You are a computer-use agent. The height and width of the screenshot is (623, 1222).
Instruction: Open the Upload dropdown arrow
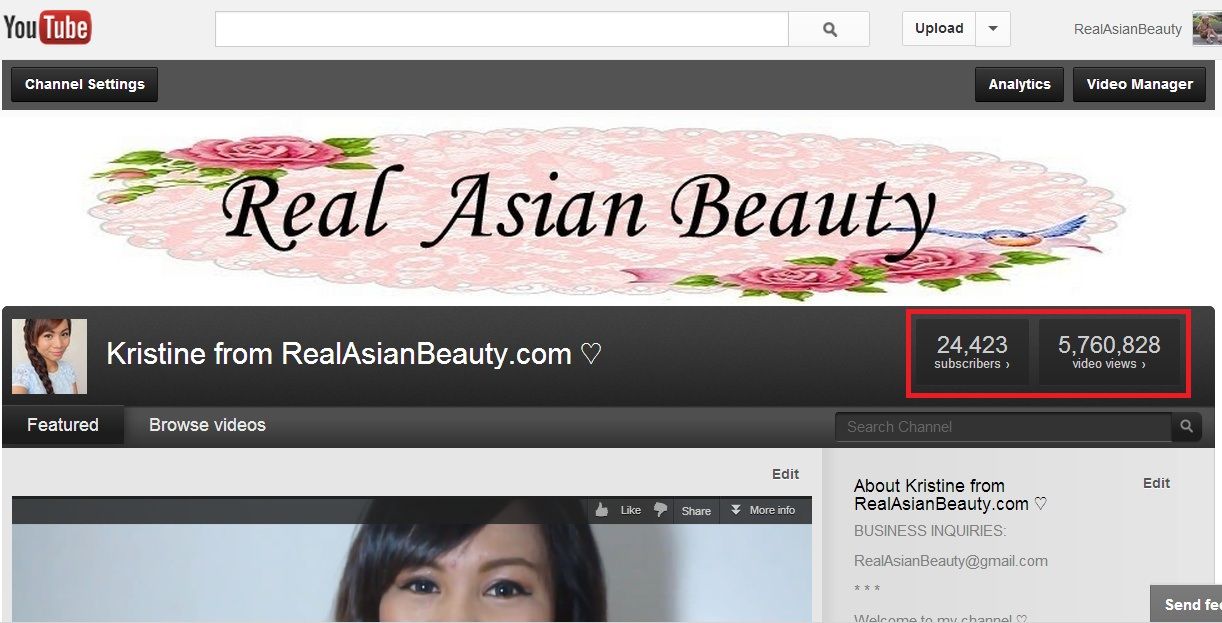[x=993, y=29]
